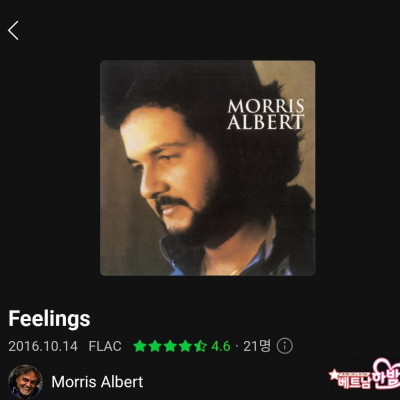Click the red star in the watermark logo
This screenshot has height=400, width=400.
(x=333, y=375)
